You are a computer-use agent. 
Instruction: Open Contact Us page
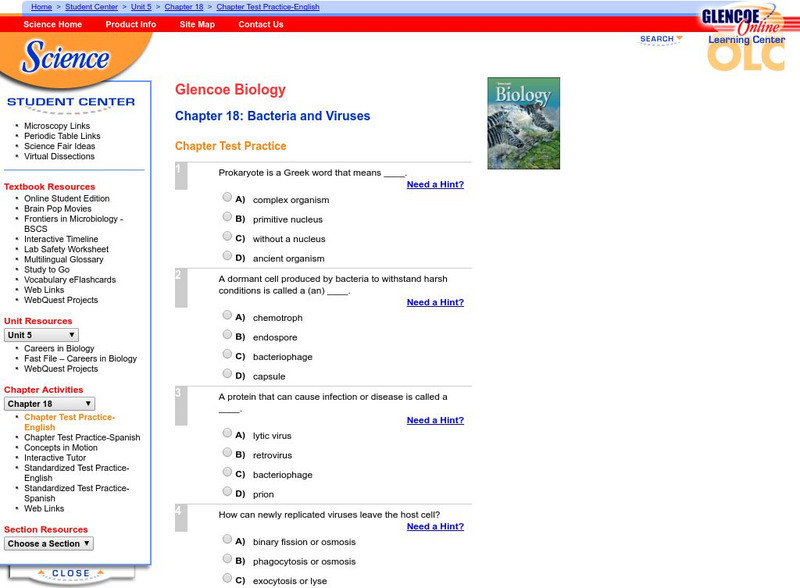pyautogui.click(x=261, y=24)
